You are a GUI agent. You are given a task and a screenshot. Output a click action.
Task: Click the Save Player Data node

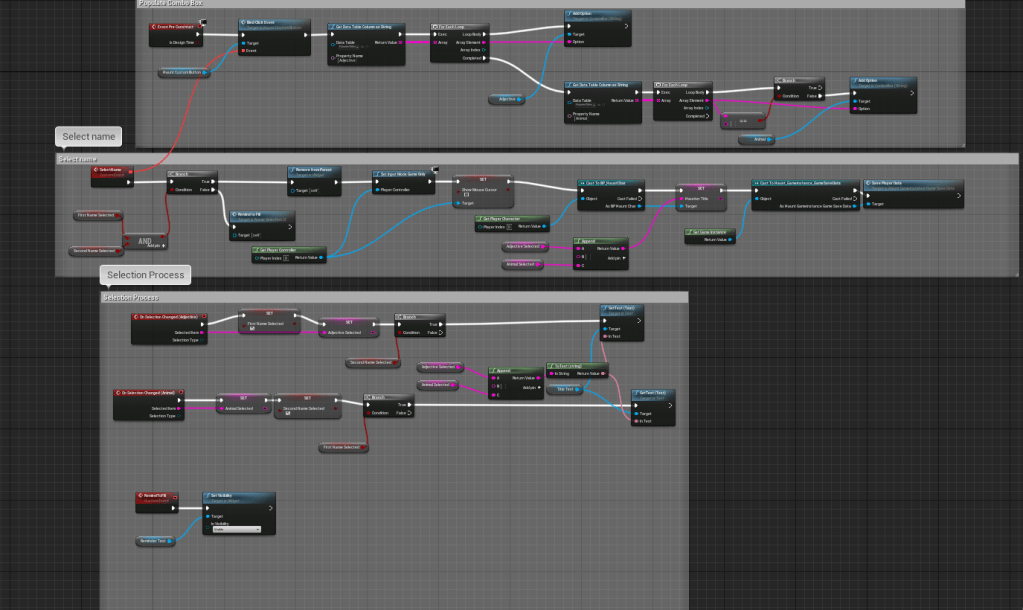[914, 184]
